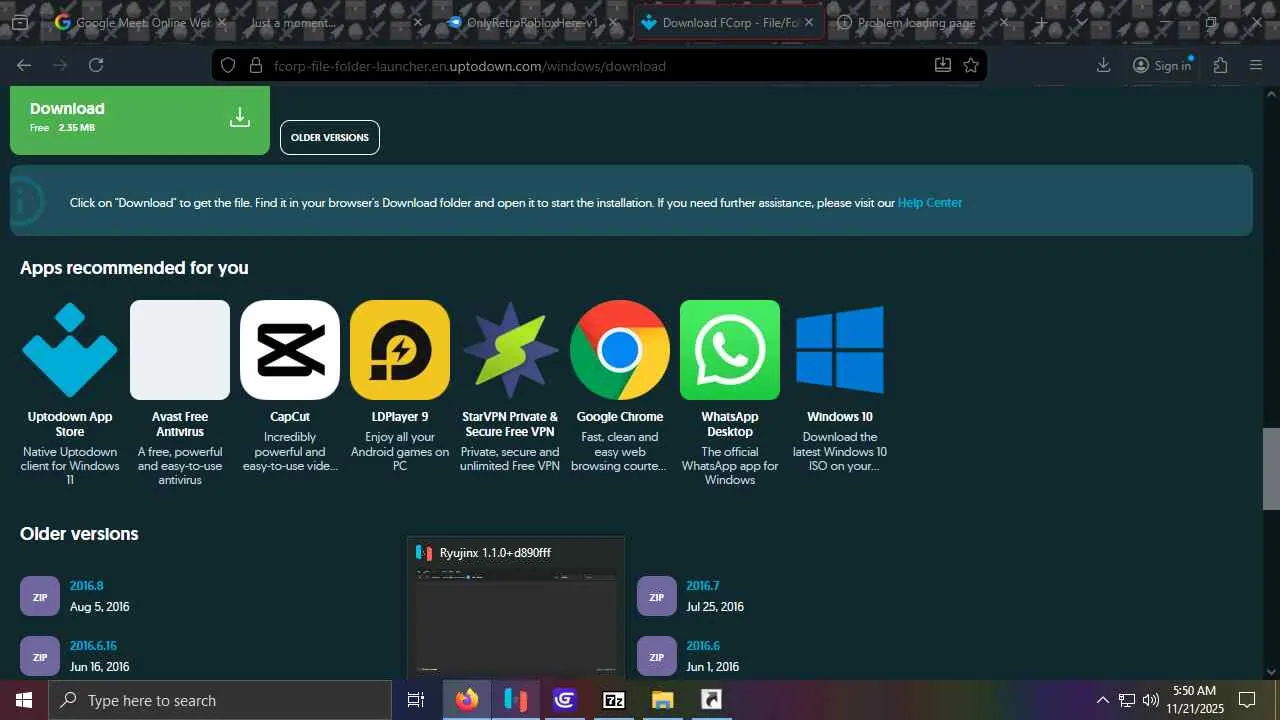The height and width of the screenshot is (720, 1280).
Task: Open the Windows Start menu
Action: point(24,700)
